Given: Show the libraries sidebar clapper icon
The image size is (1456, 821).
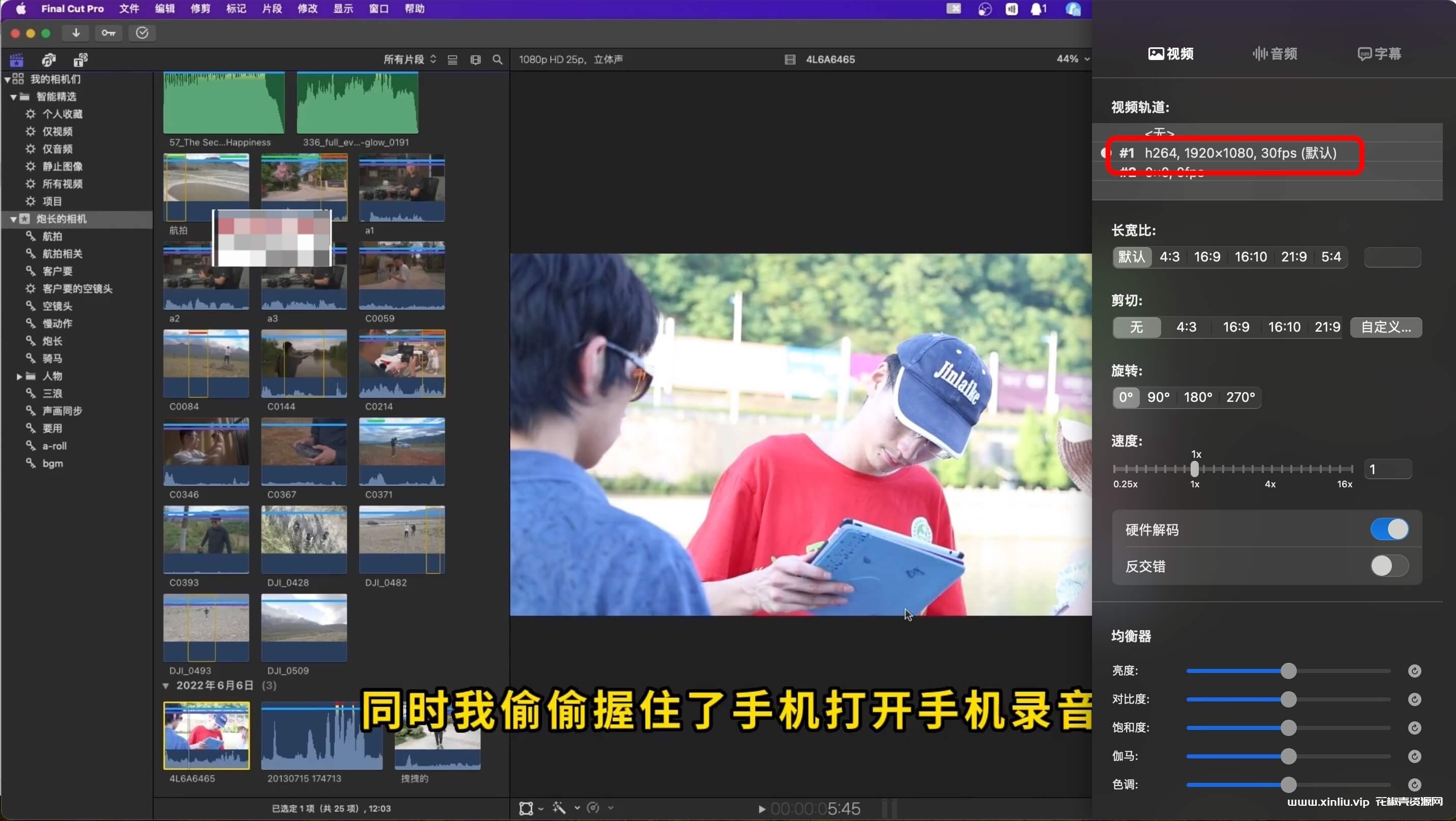Looking at the screenshot, I should [x=17, y=60].
